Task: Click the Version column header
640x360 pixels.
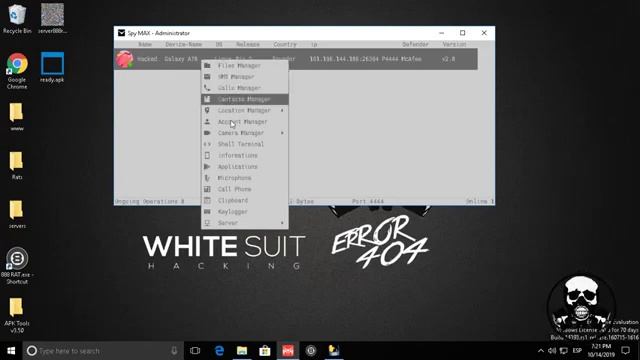Action: pyautogui.click(x=454, y=44)
